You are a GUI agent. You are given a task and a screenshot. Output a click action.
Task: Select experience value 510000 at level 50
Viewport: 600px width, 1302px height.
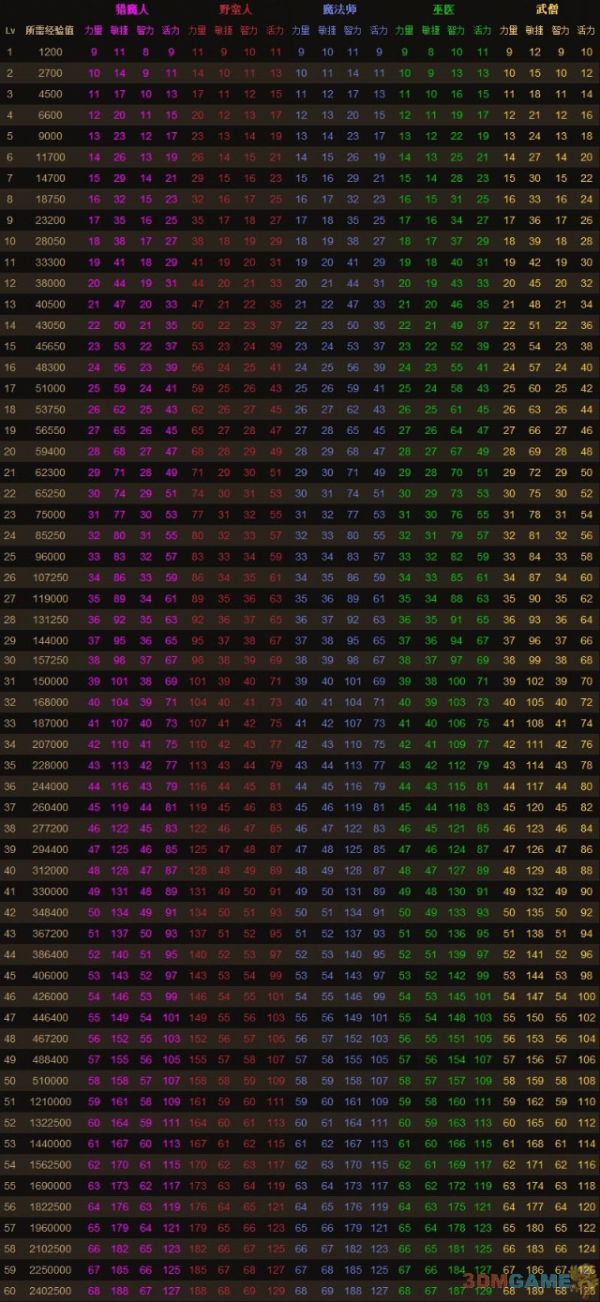[50, 1080]
